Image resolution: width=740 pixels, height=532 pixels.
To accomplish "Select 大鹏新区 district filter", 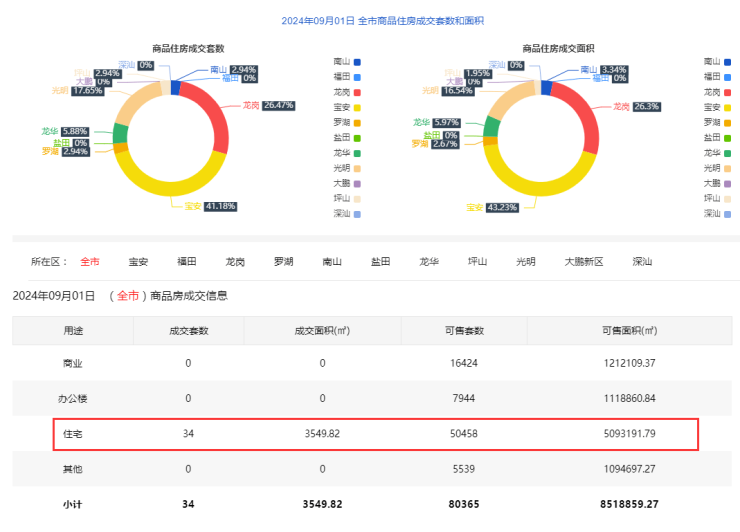I will point(584,262).
